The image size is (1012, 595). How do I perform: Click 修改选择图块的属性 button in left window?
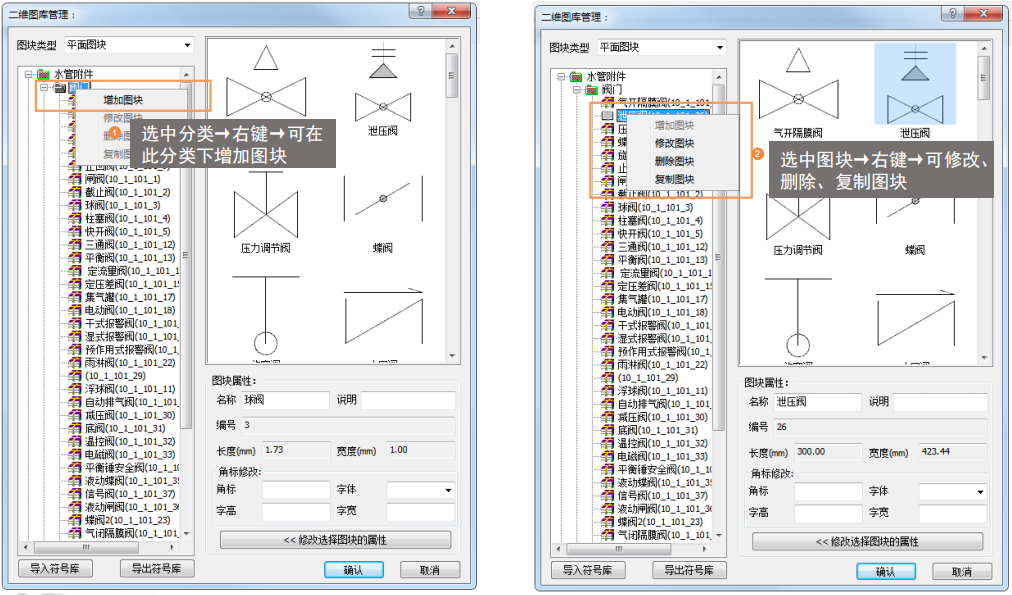pos(335,540)
